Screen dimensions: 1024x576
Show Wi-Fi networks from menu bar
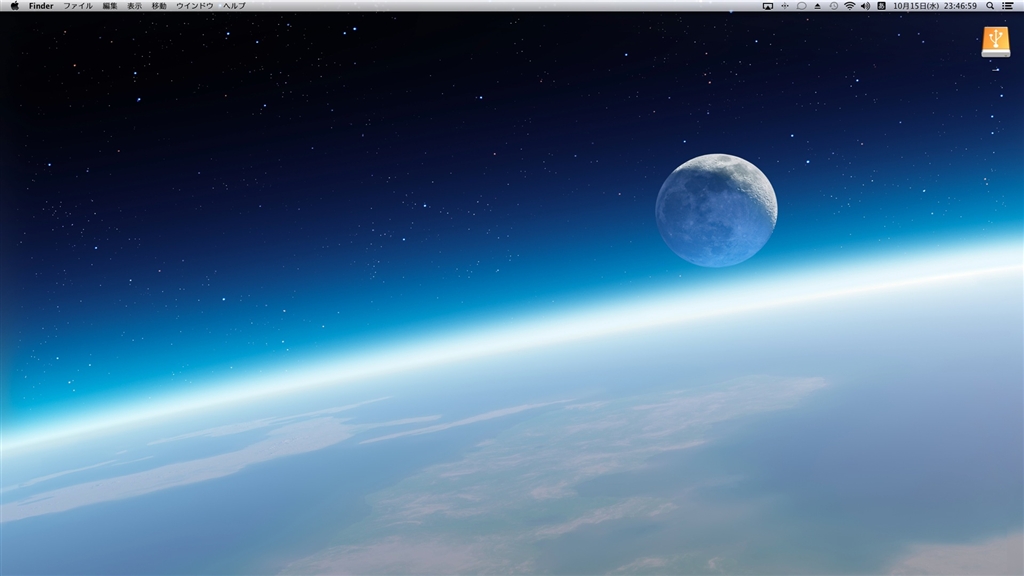point(849,6)
